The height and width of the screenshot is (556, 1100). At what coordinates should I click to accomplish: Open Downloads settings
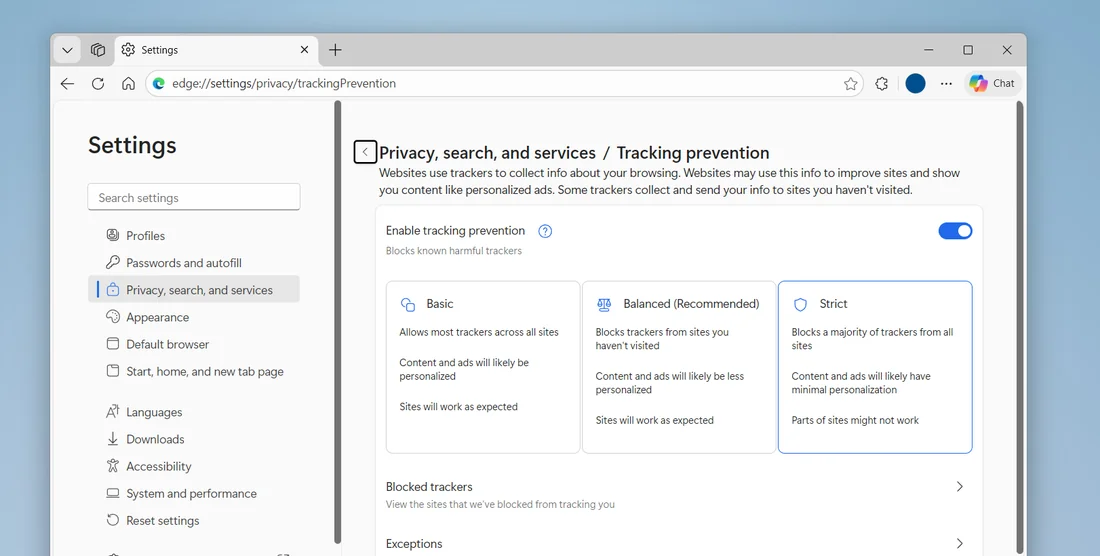194,439
